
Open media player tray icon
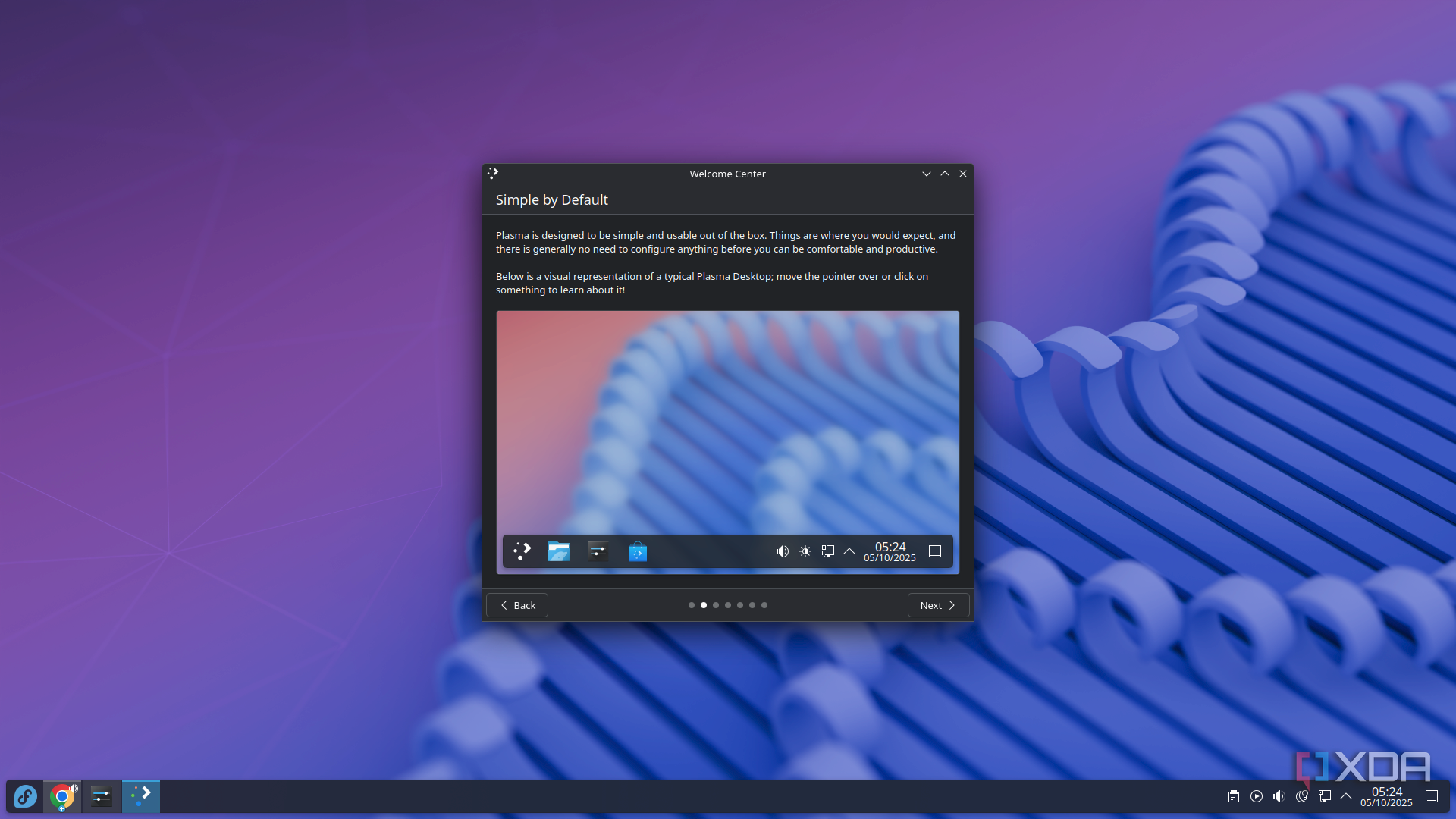(x=1257, y=796)
